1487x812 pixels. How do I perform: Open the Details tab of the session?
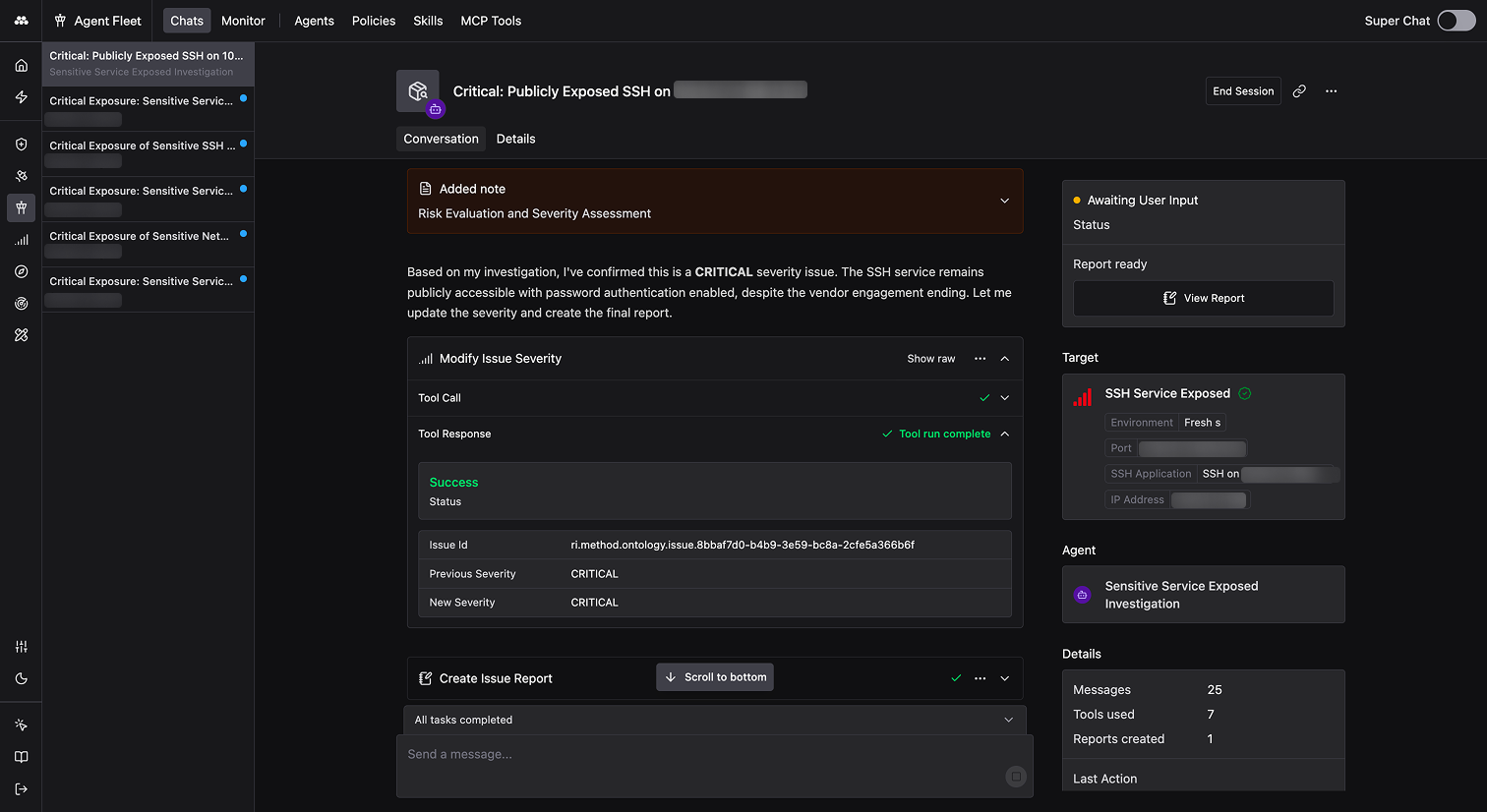point(515,139)
